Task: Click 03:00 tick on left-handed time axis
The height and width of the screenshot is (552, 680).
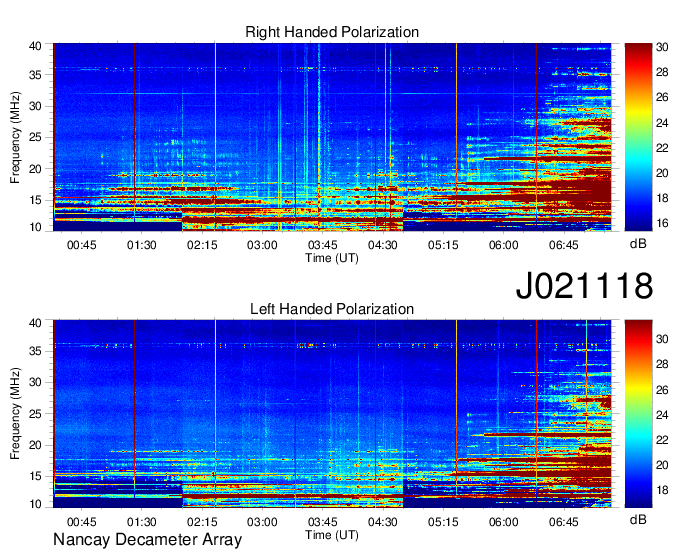Action: click(x=262, y=522)
